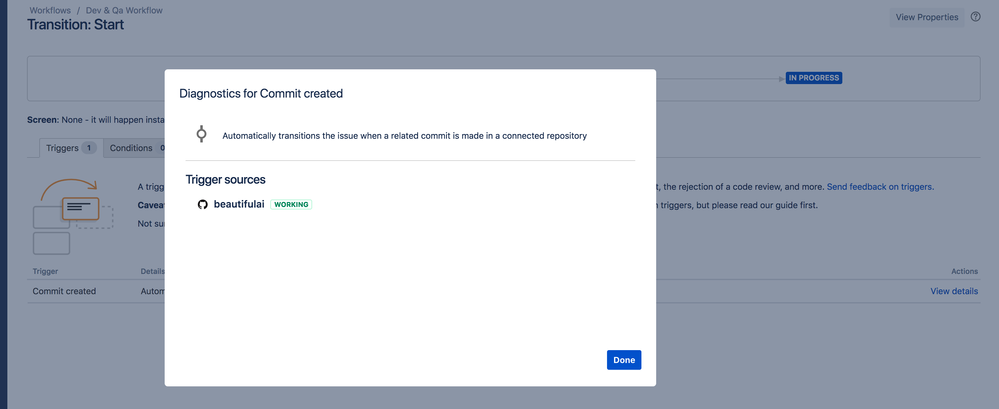Click the WORKING status badge

[291, 204]
